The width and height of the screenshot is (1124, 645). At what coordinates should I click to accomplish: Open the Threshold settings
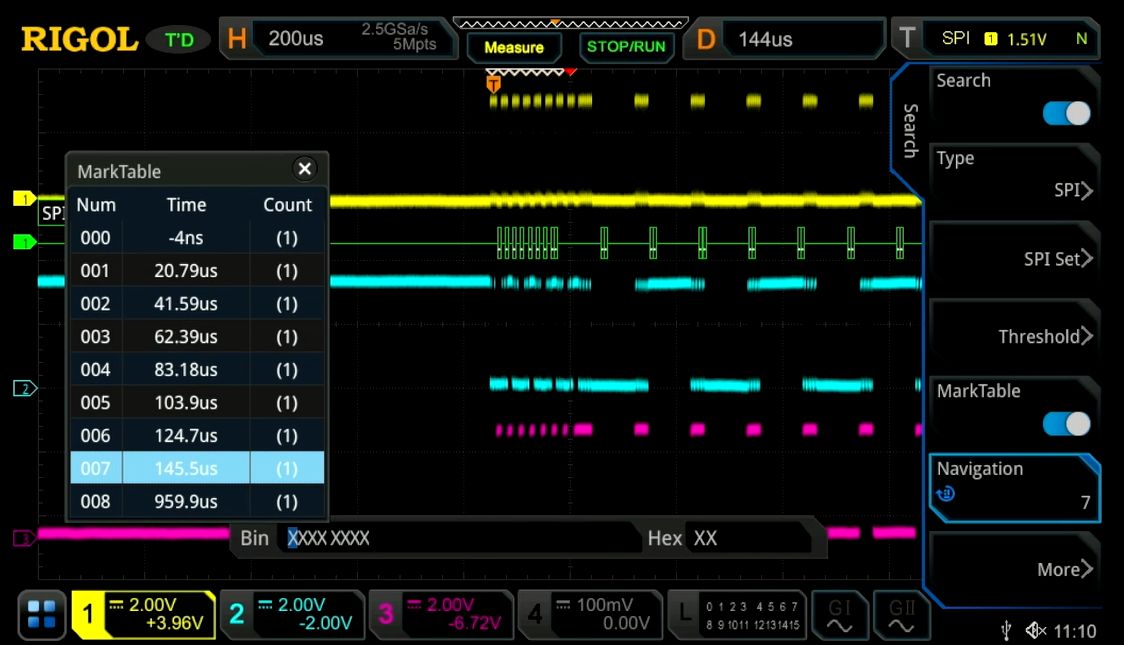[1013, 336]
